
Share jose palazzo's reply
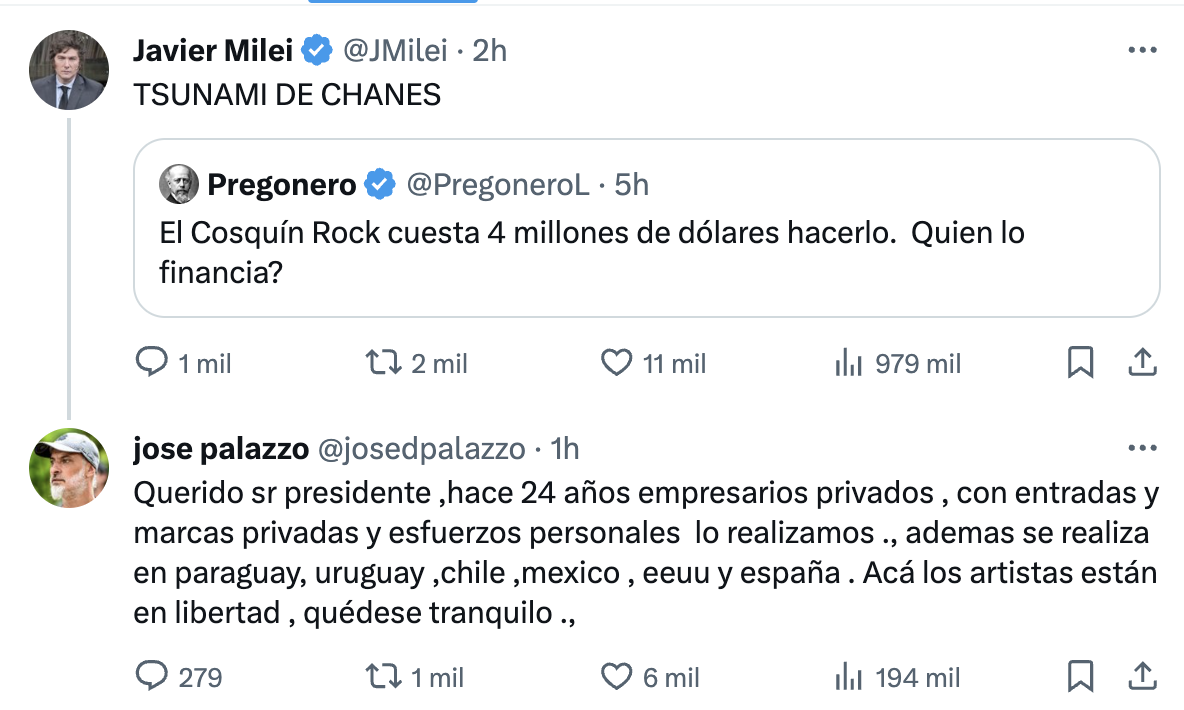(x=1142, y=677)
